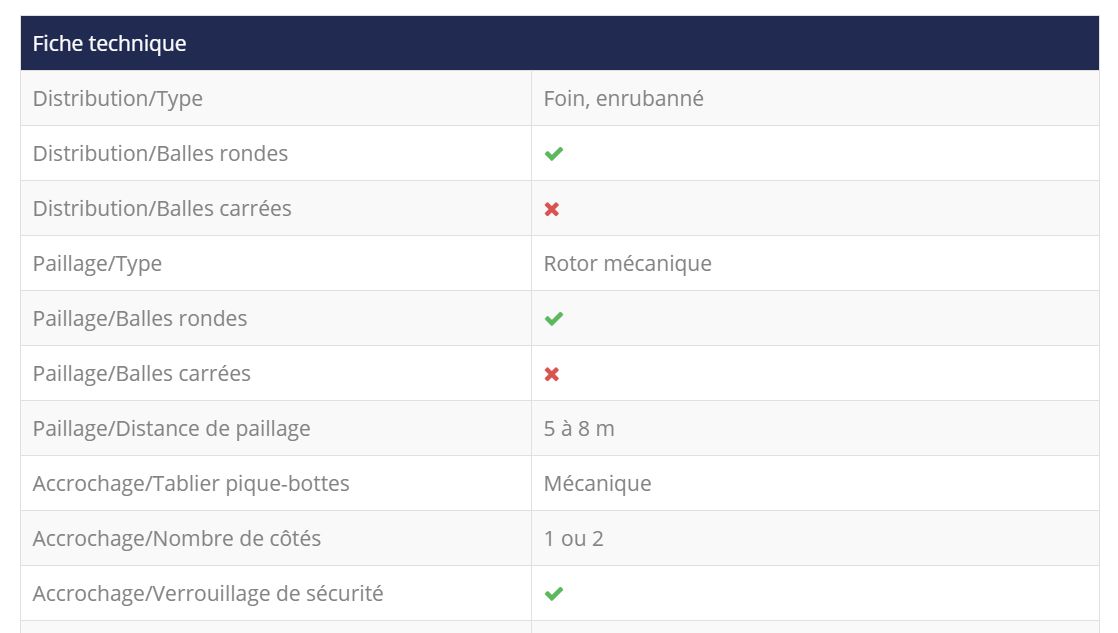
Task: Click the Paillage/Balles rondes label
Action: [140, 319]
